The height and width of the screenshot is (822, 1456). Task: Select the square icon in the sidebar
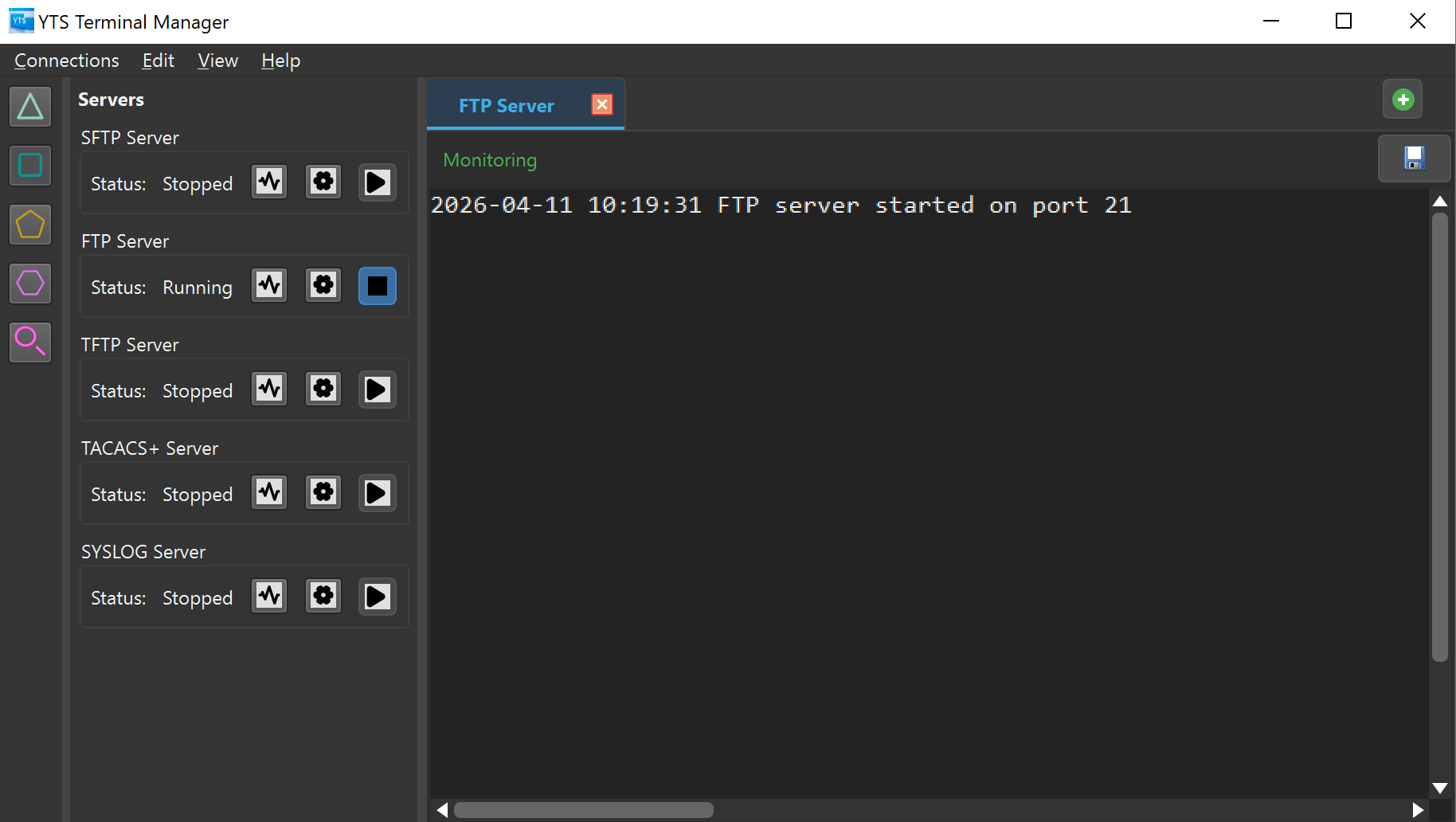coord(29,165)
